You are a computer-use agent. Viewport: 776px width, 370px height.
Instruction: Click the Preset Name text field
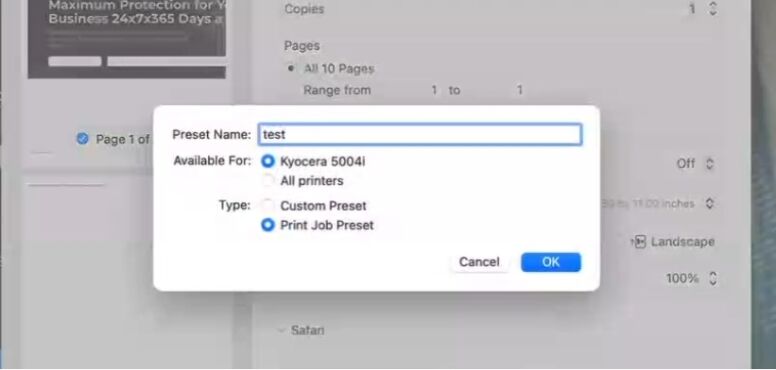[420, 135]
